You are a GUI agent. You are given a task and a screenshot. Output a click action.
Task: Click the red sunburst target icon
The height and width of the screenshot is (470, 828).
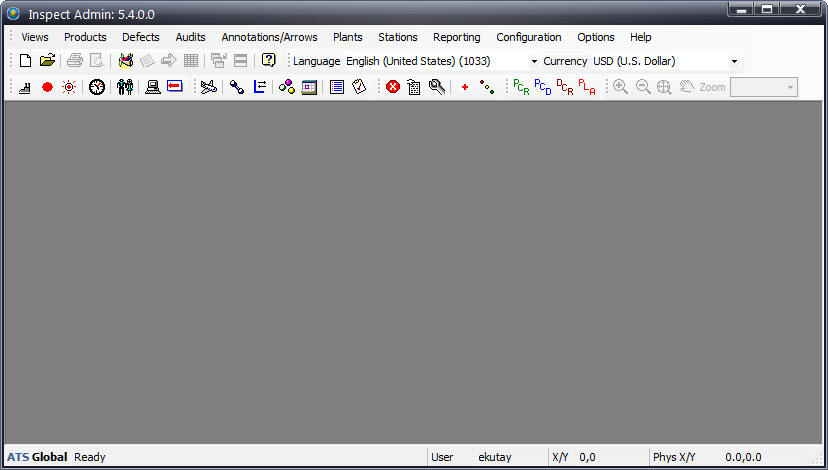pos(69,87)
